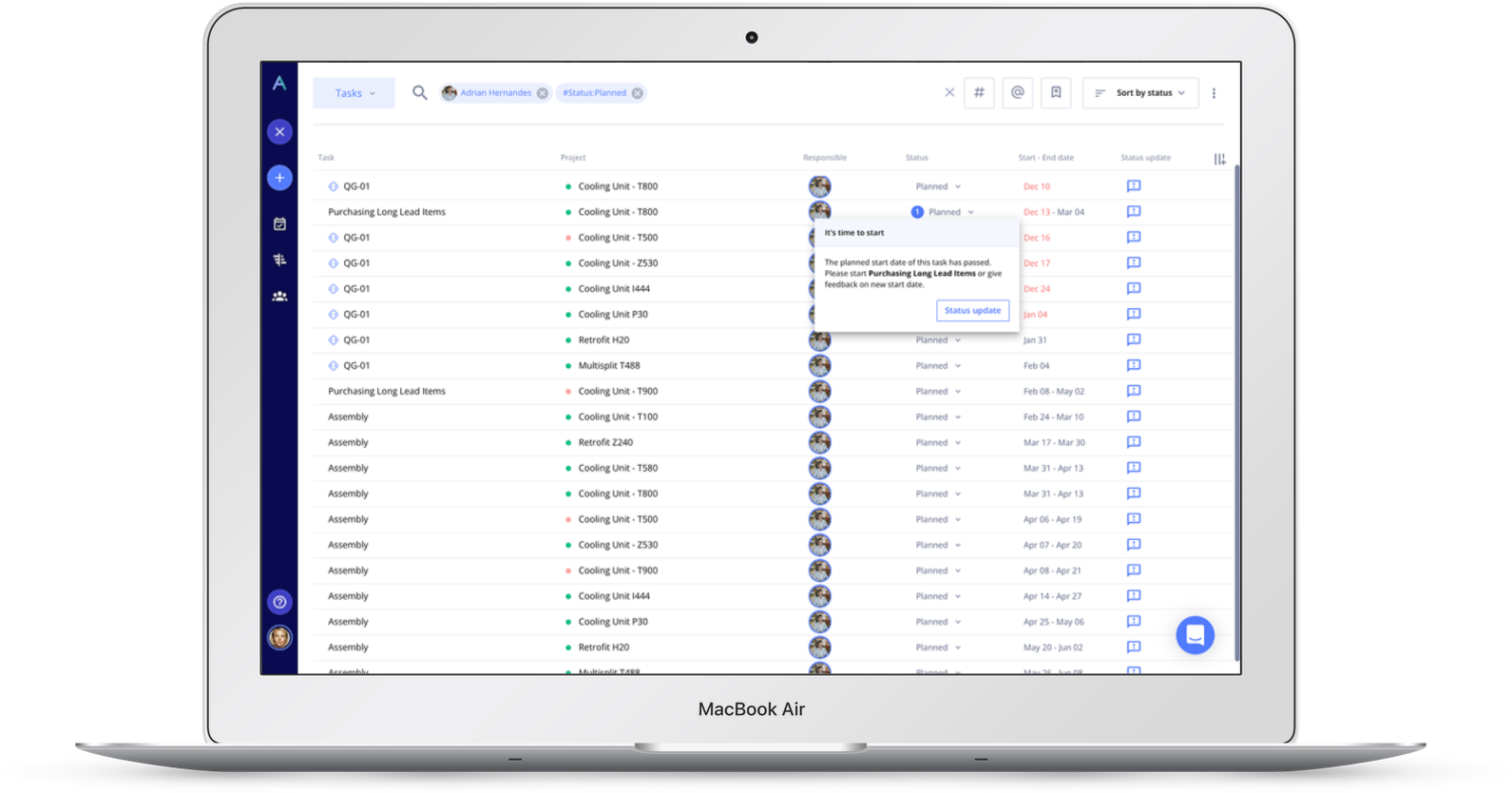The height and width of the screenshot is (793, 1512).
Task: Open status update icon for Apr 25 - May 06 row
Action: pos(1134,622)
